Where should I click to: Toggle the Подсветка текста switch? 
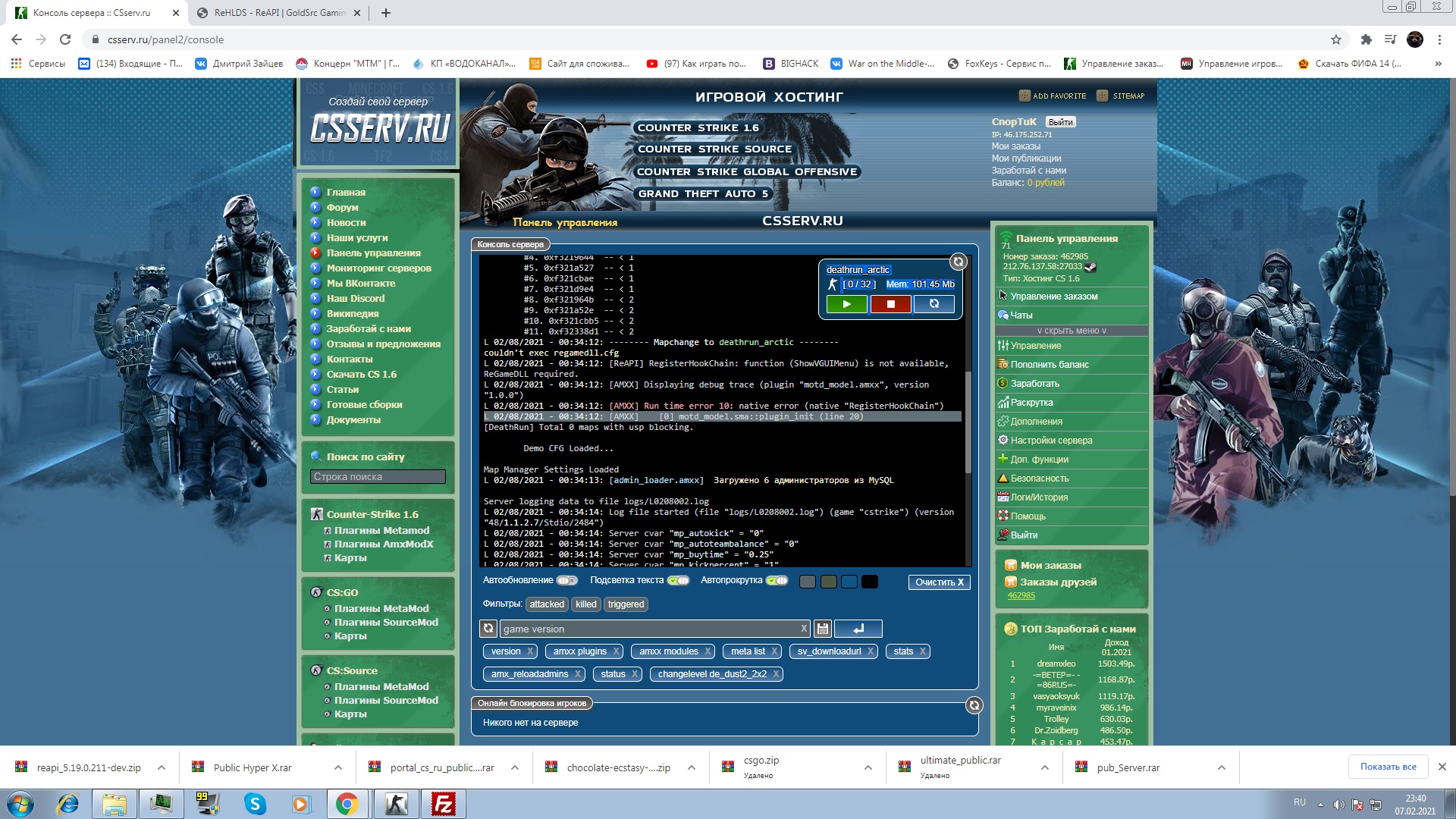click(678, 581)
